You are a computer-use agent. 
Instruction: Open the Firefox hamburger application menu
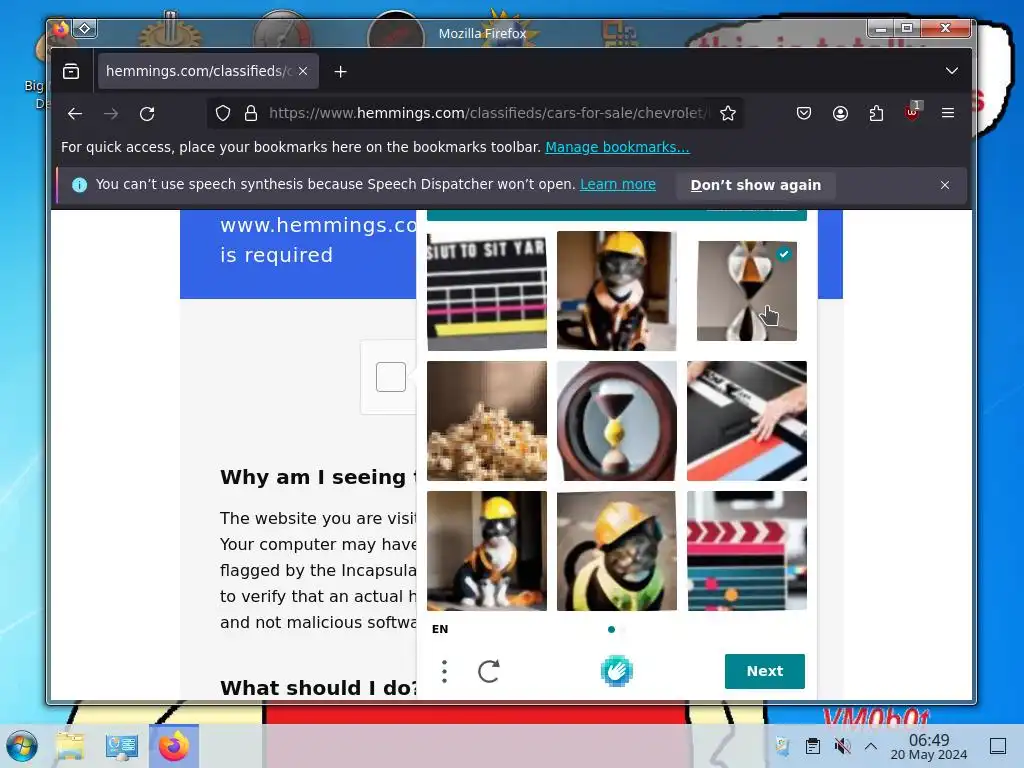(x=948, y=113)
